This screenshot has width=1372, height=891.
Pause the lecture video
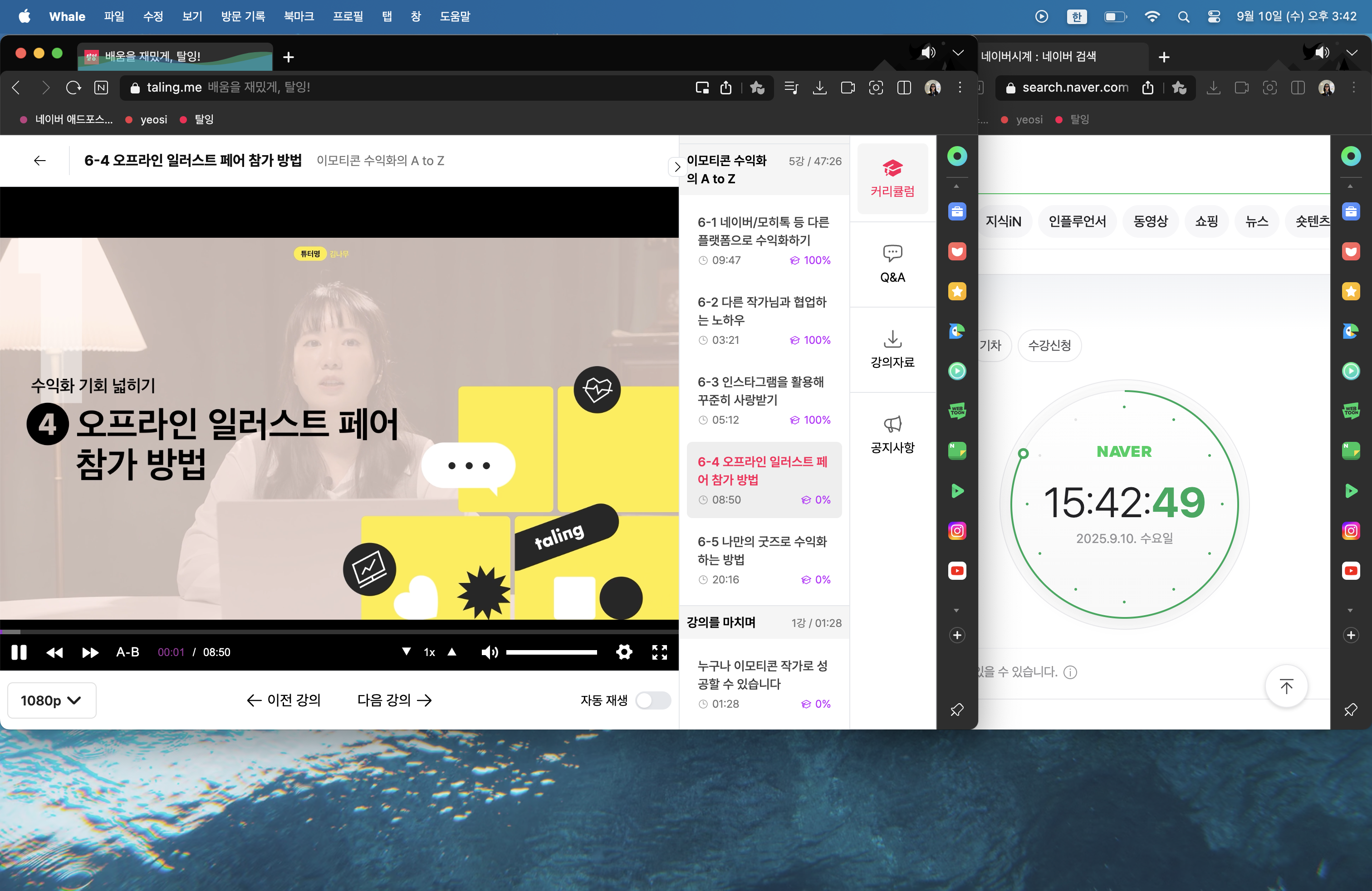coord(19,652)
